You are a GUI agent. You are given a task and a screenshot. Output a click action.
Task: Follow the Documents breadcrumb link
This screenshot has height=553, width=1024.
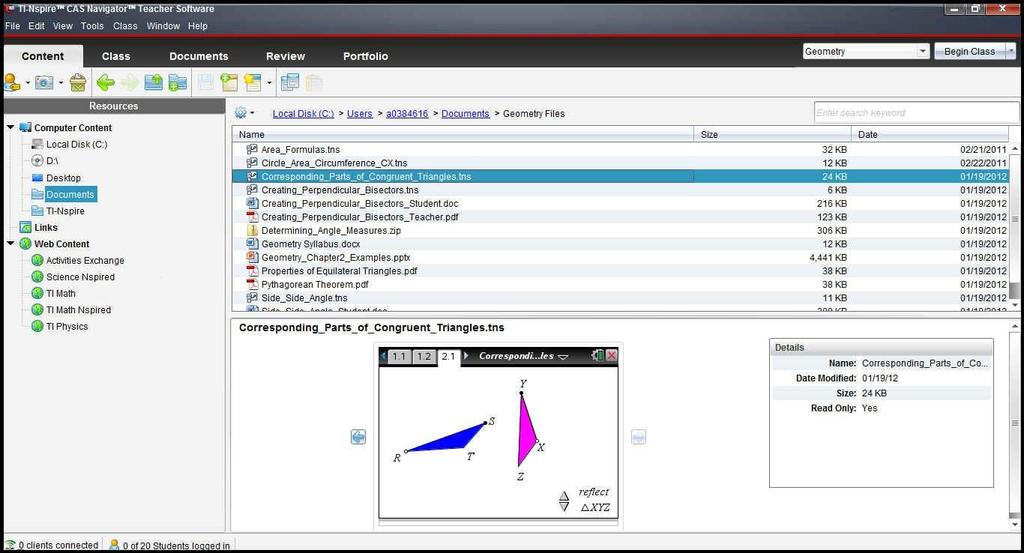point(465,114)
